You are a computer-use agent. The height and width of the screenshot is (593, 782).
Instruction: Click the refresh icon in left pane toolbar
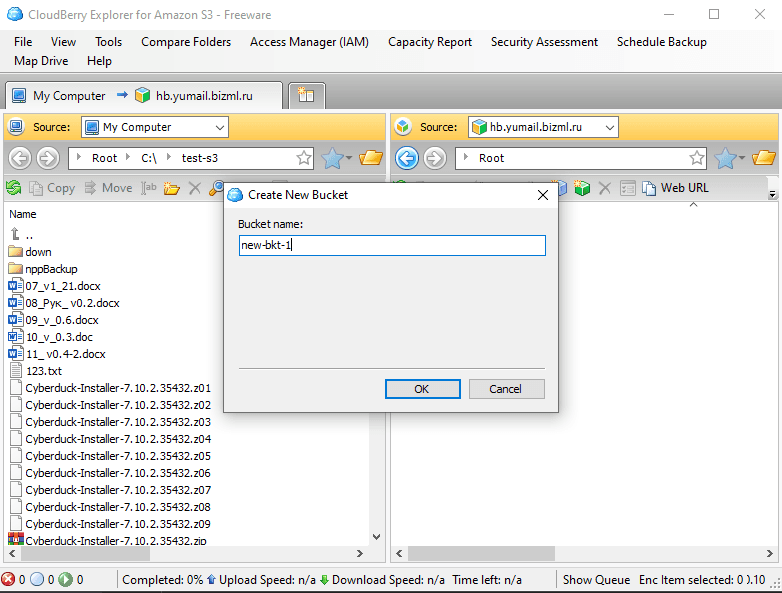pos(13,188)
